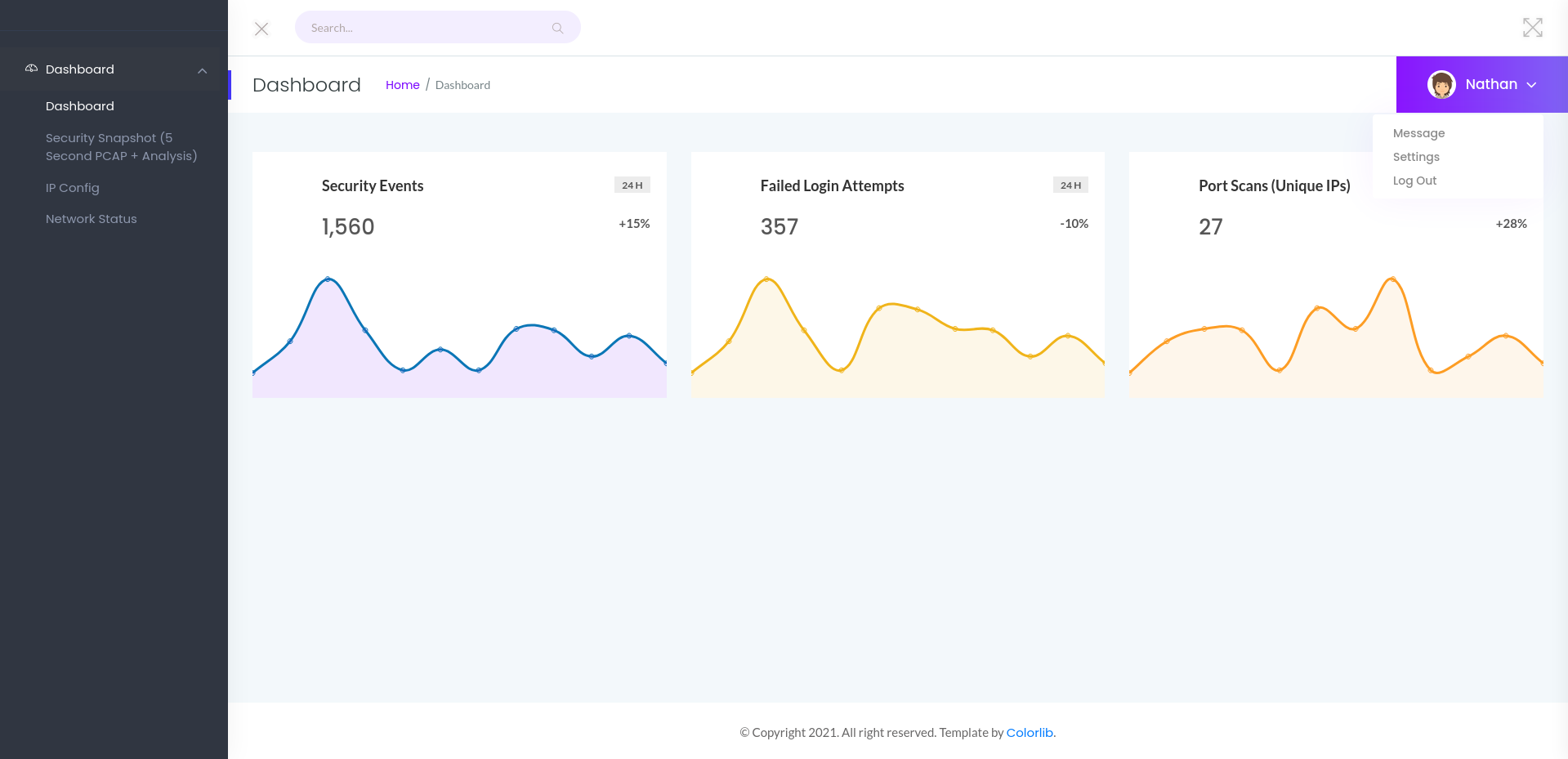
Task: Click the 24H badge on Failed Login Attempts
Action: 1070,185
